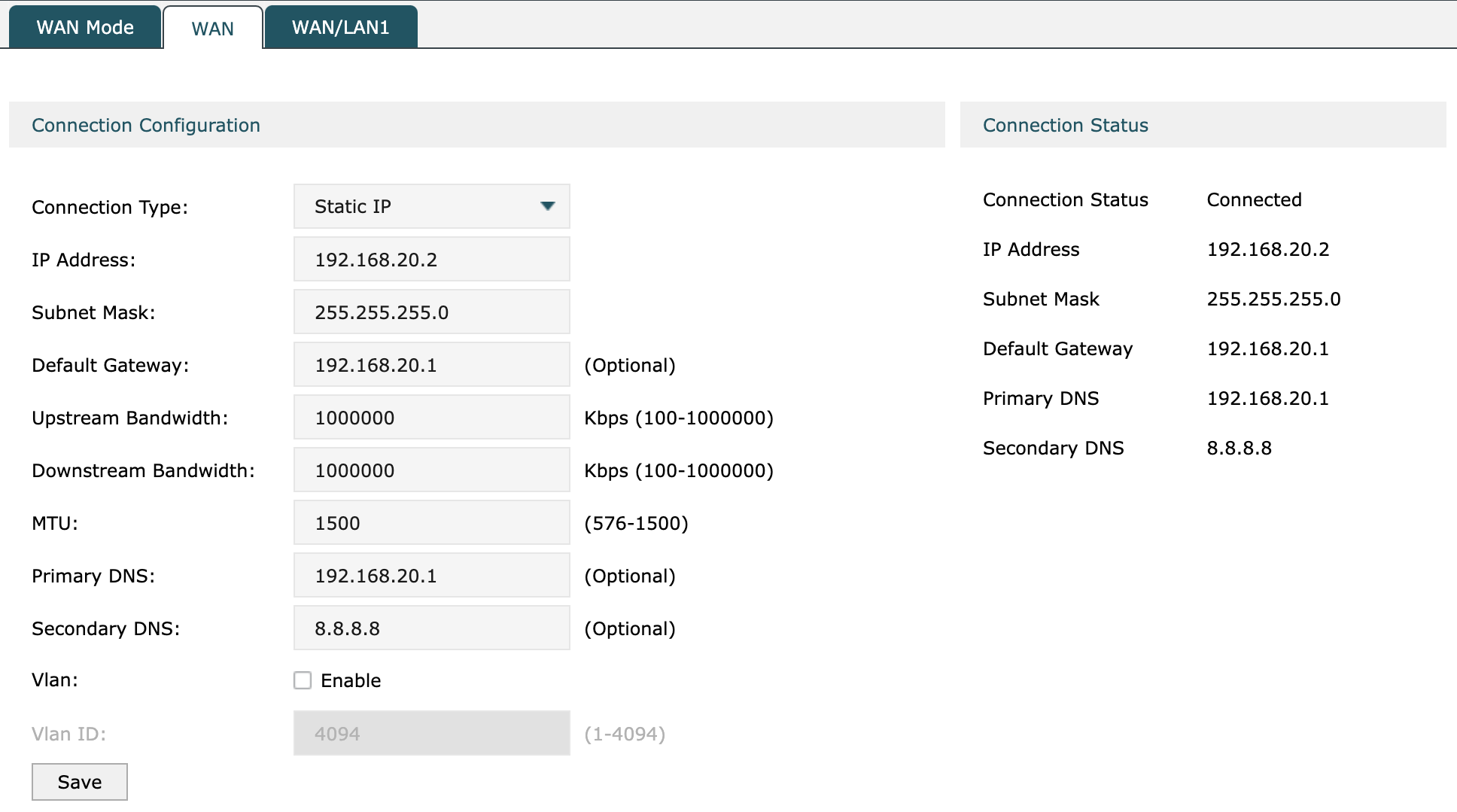Enable the Vlan checkbox
1457x812 pixels.
point(303,680)
